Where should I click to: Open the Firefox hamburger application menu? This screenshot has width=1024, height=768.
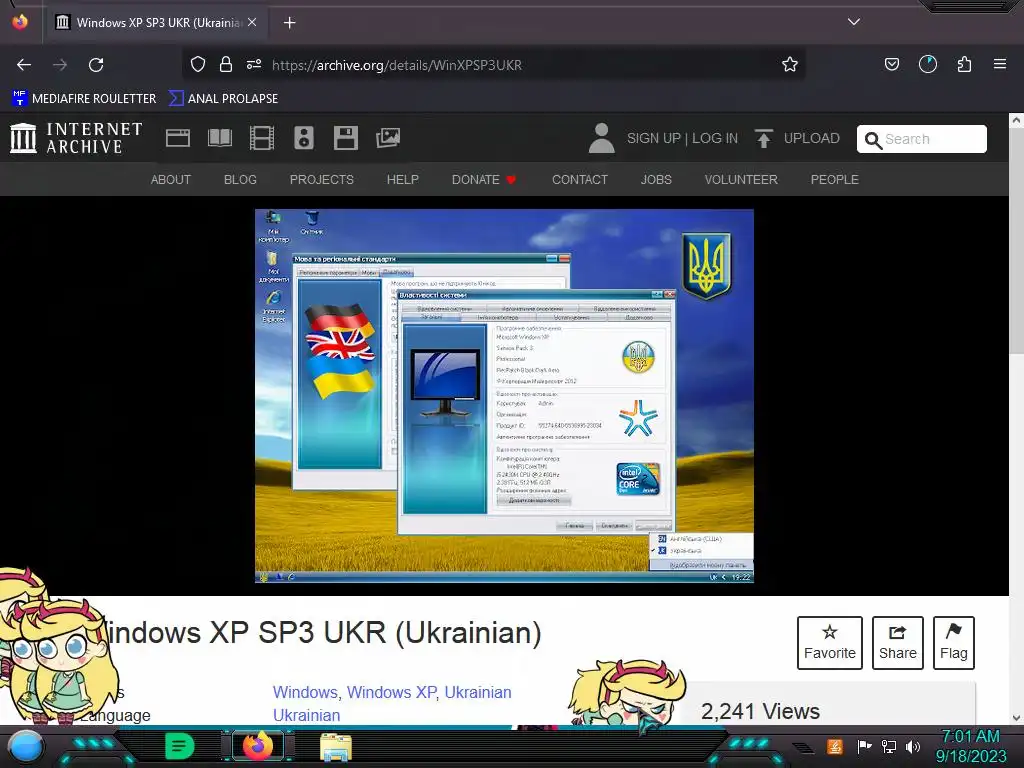coord(1000,65)
